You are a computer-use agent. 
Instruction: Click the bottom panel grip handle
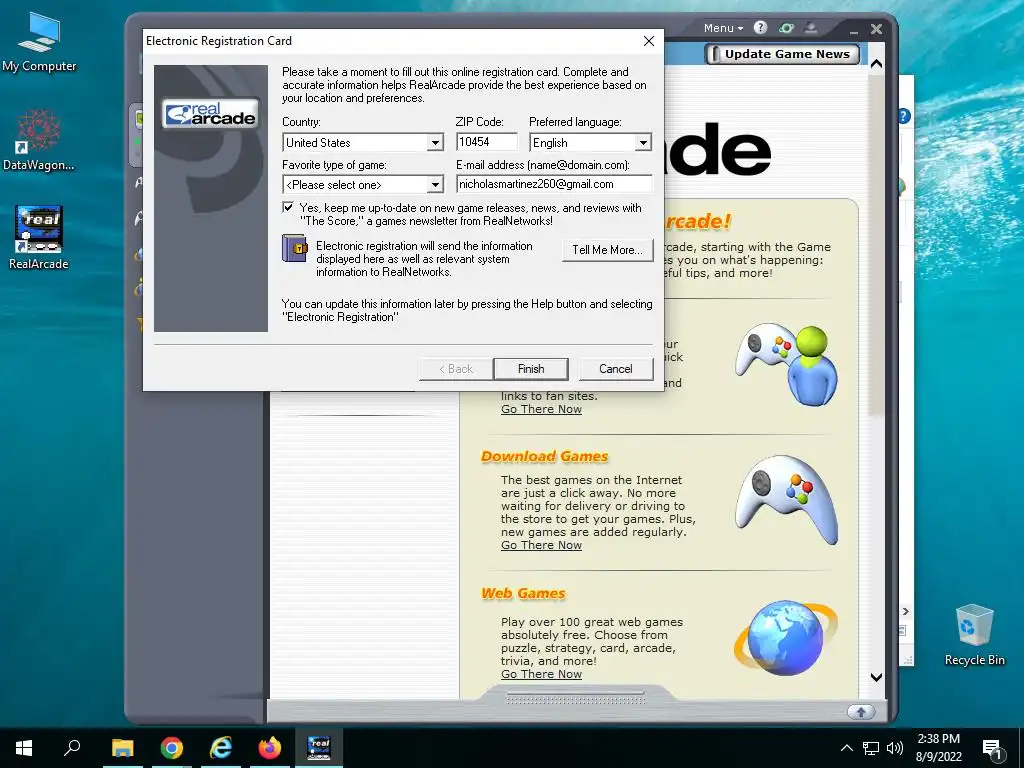point(575,698)
